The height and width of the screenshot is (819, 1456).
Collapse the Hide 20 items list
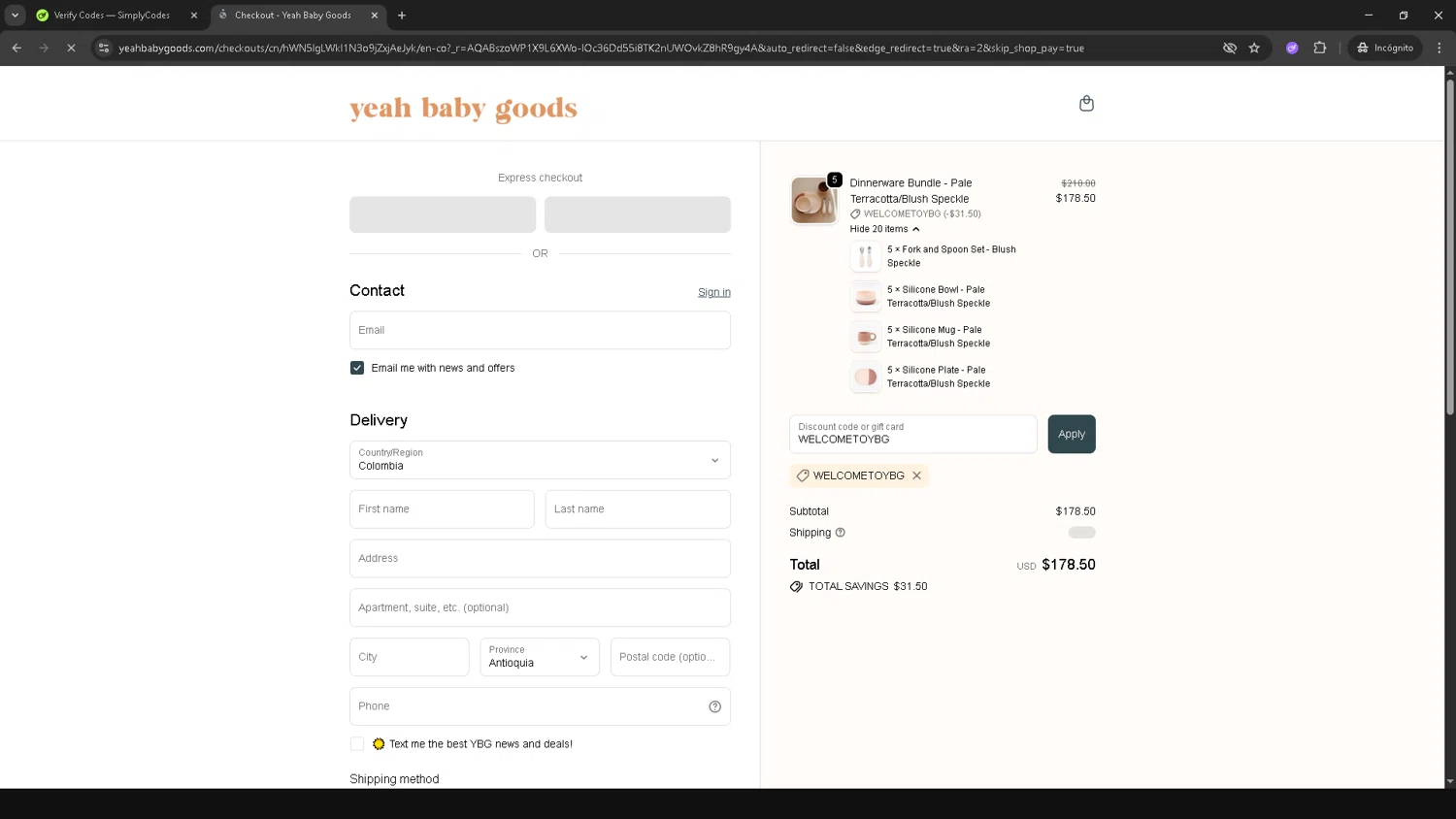(884, 229)
